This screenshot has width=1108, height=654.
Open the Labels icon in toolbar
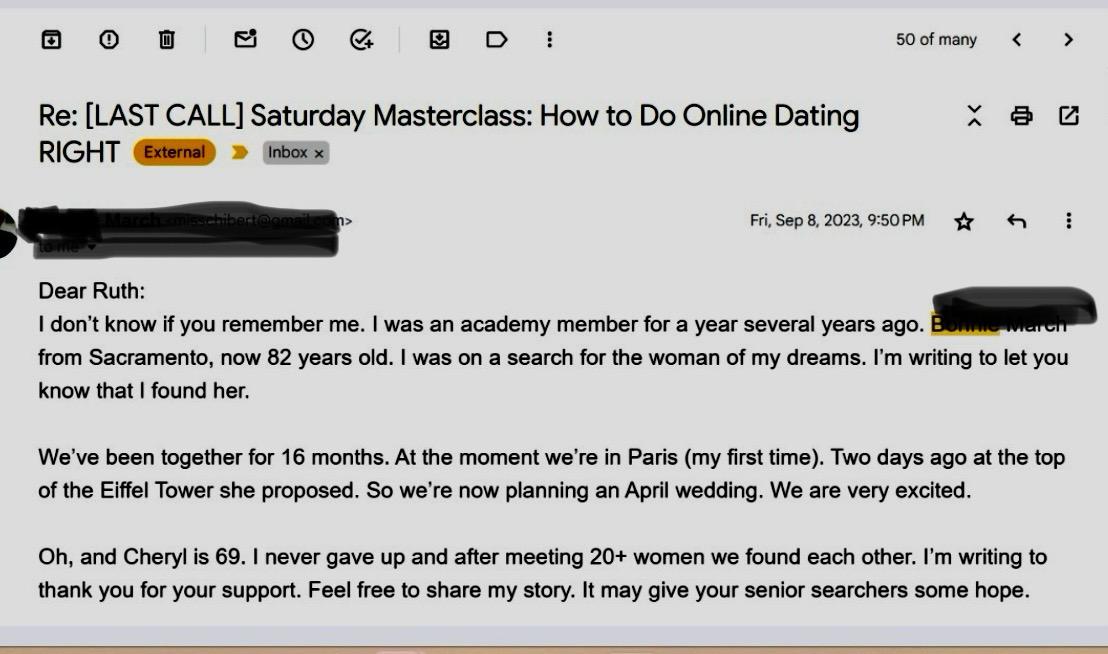[x=496, y=39]
